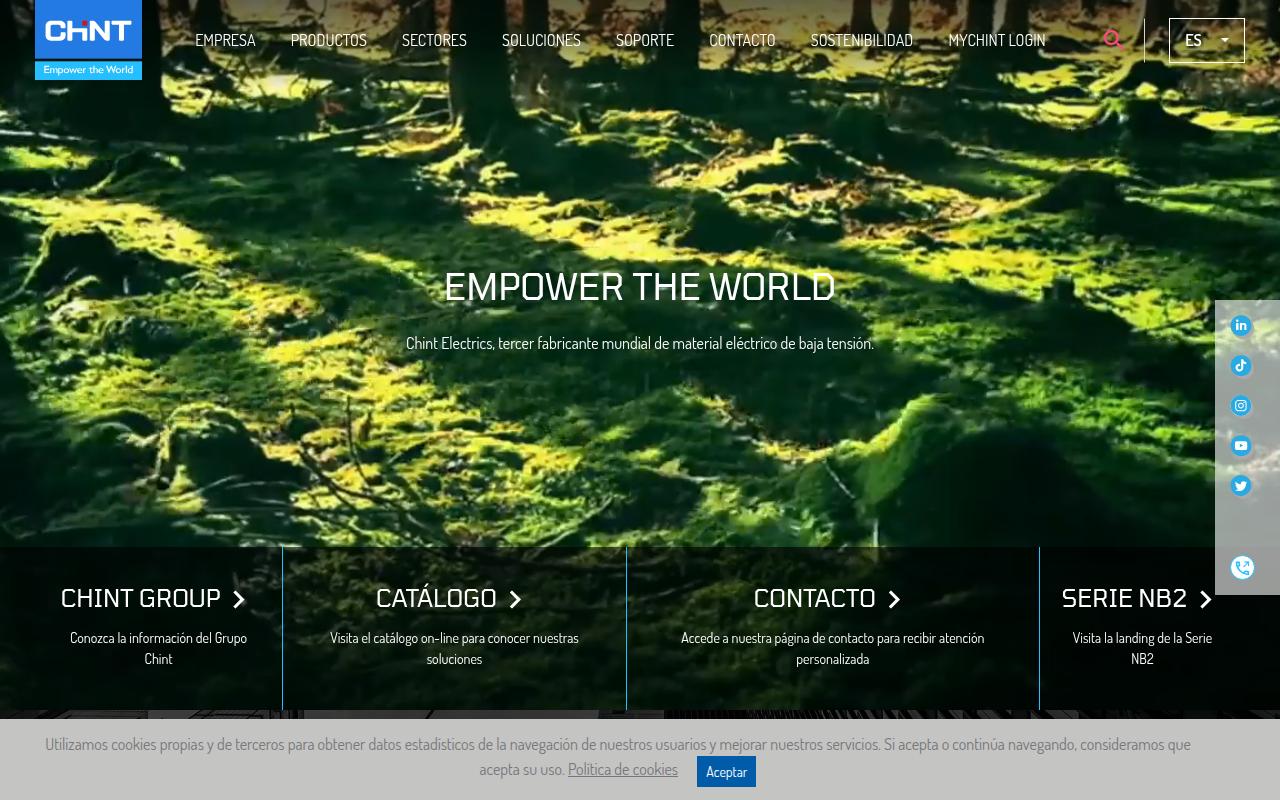
Task: Click the arrow next to CHINT GROUP
Action: [x=239, y=599]
